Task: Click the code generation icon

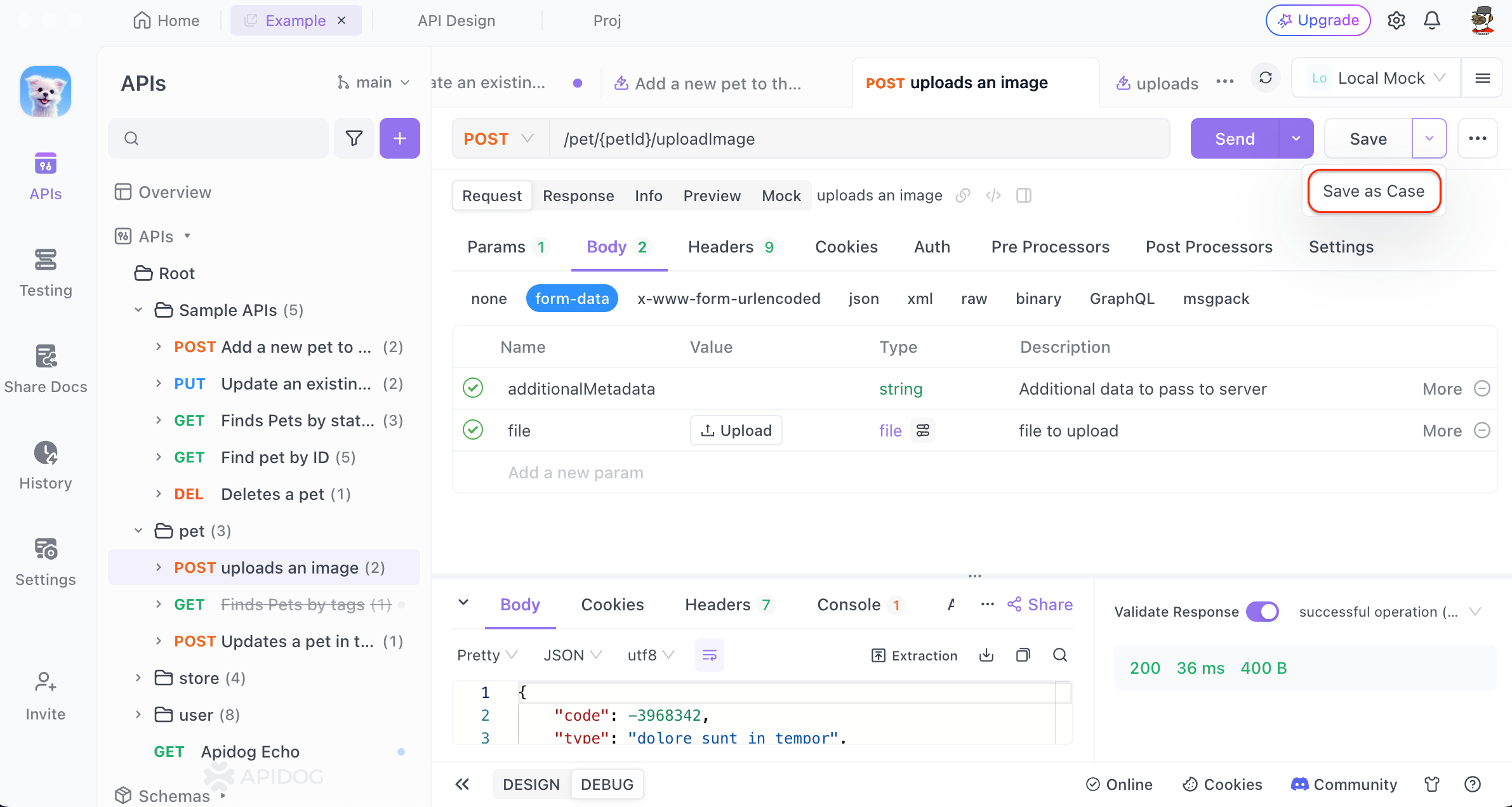Action: (993, 195)
